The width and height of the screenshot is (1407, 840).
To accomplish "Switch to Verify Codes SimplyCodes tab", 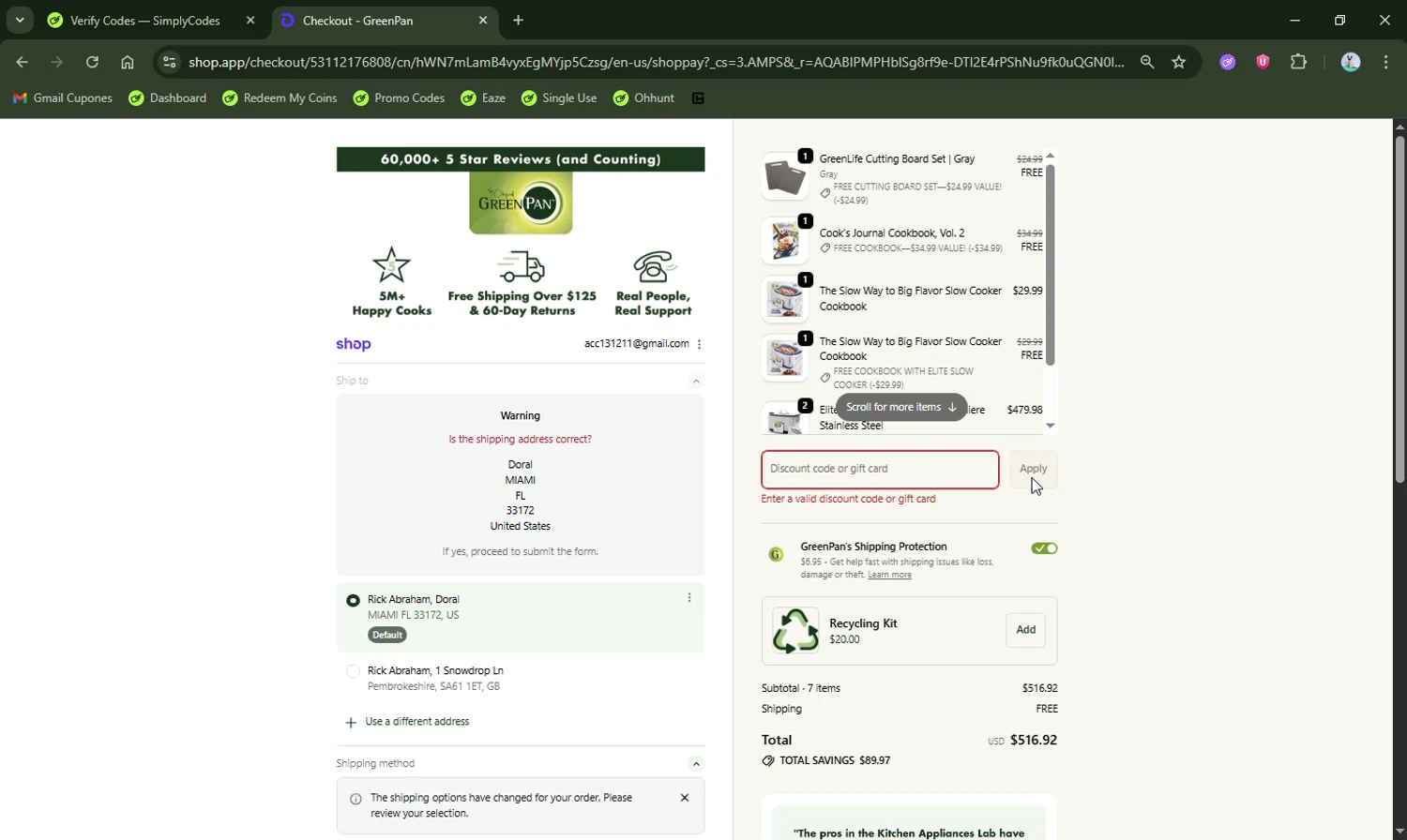I will pos(150,20).
